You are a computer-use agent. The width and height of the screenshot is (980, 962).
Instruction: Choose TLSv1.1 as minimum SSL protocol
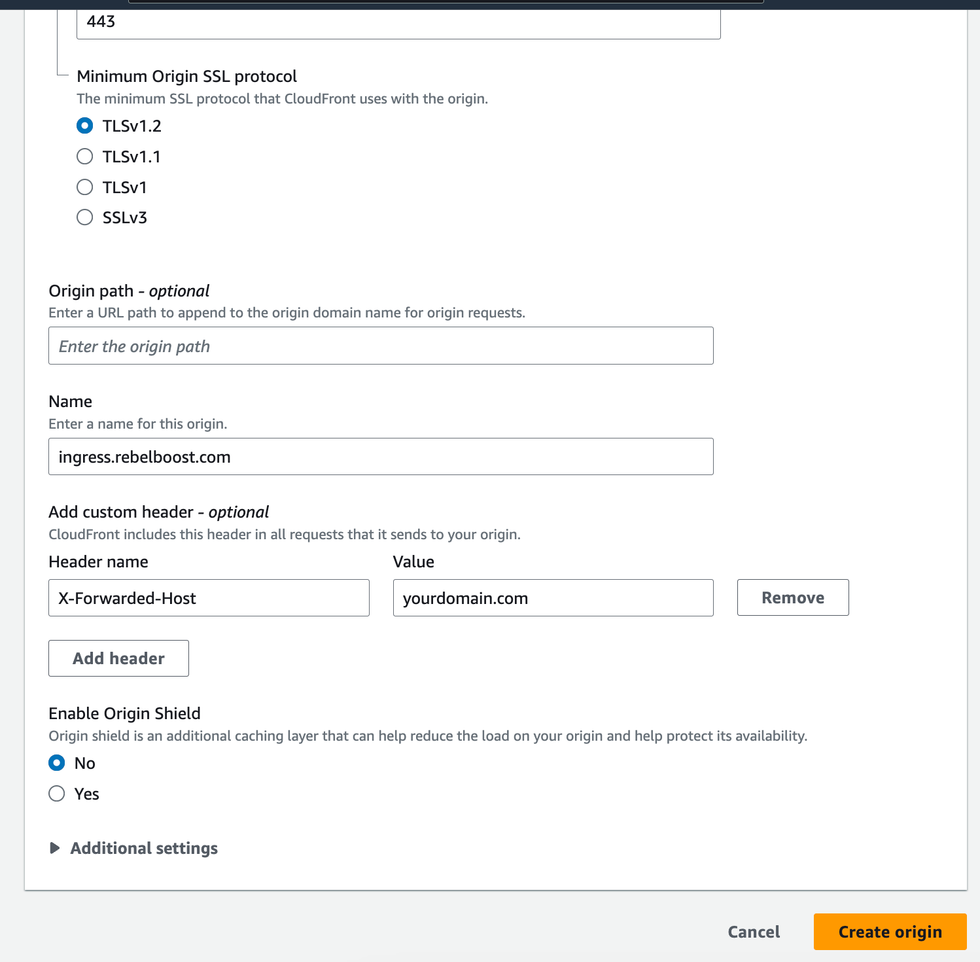tap(85, 157)
